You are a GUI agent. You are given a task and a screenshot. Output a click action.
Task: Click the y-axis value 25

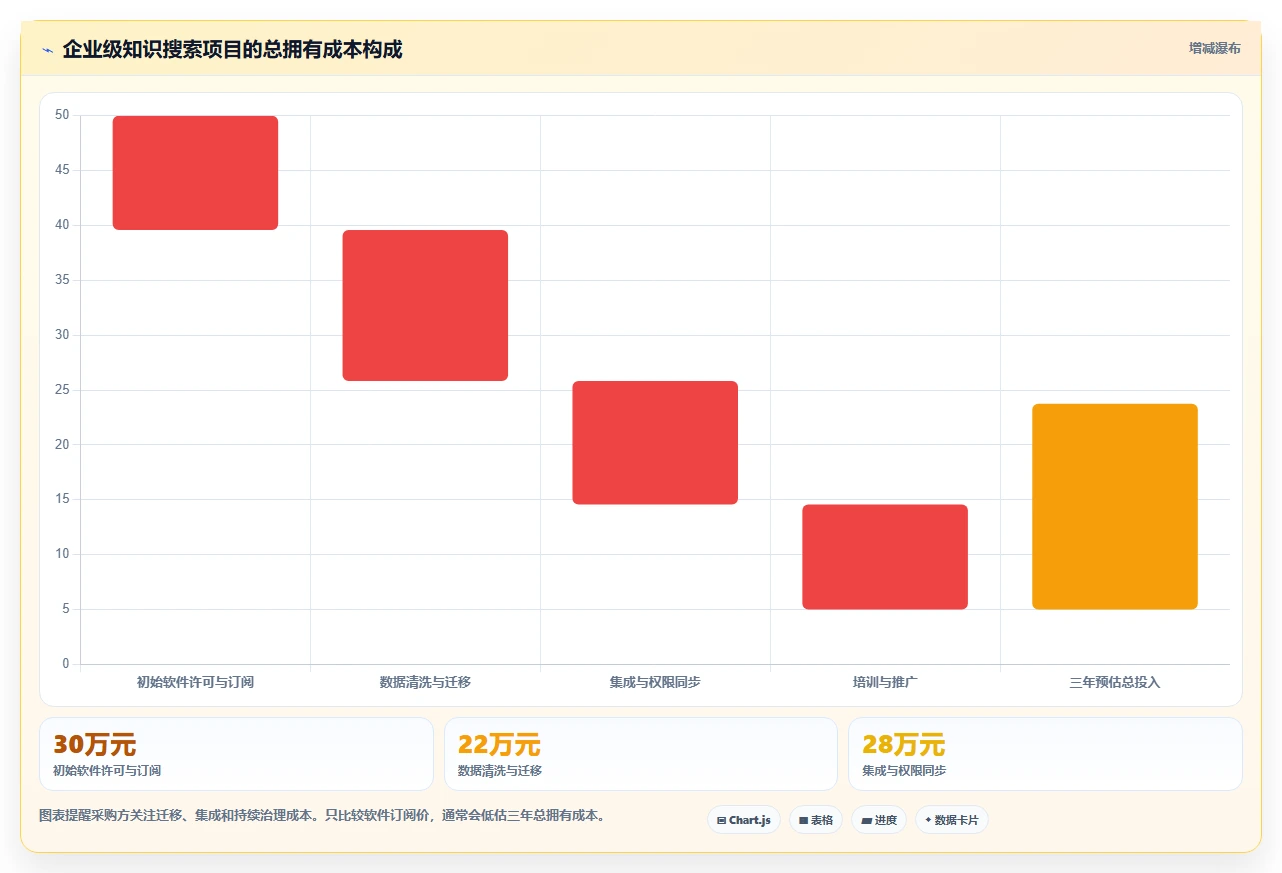click(62, 389)
